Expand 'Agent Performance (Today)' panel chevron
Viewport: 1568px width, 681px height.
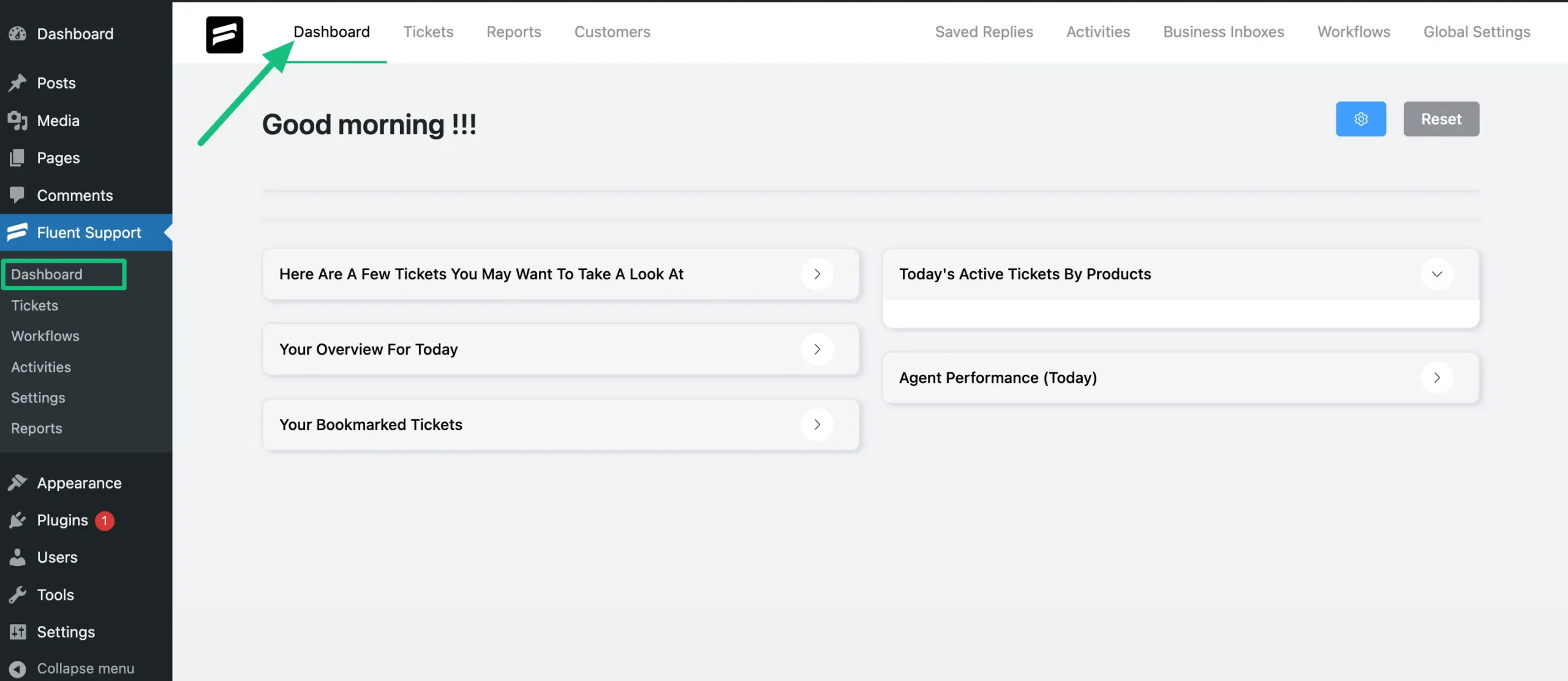1436,378
